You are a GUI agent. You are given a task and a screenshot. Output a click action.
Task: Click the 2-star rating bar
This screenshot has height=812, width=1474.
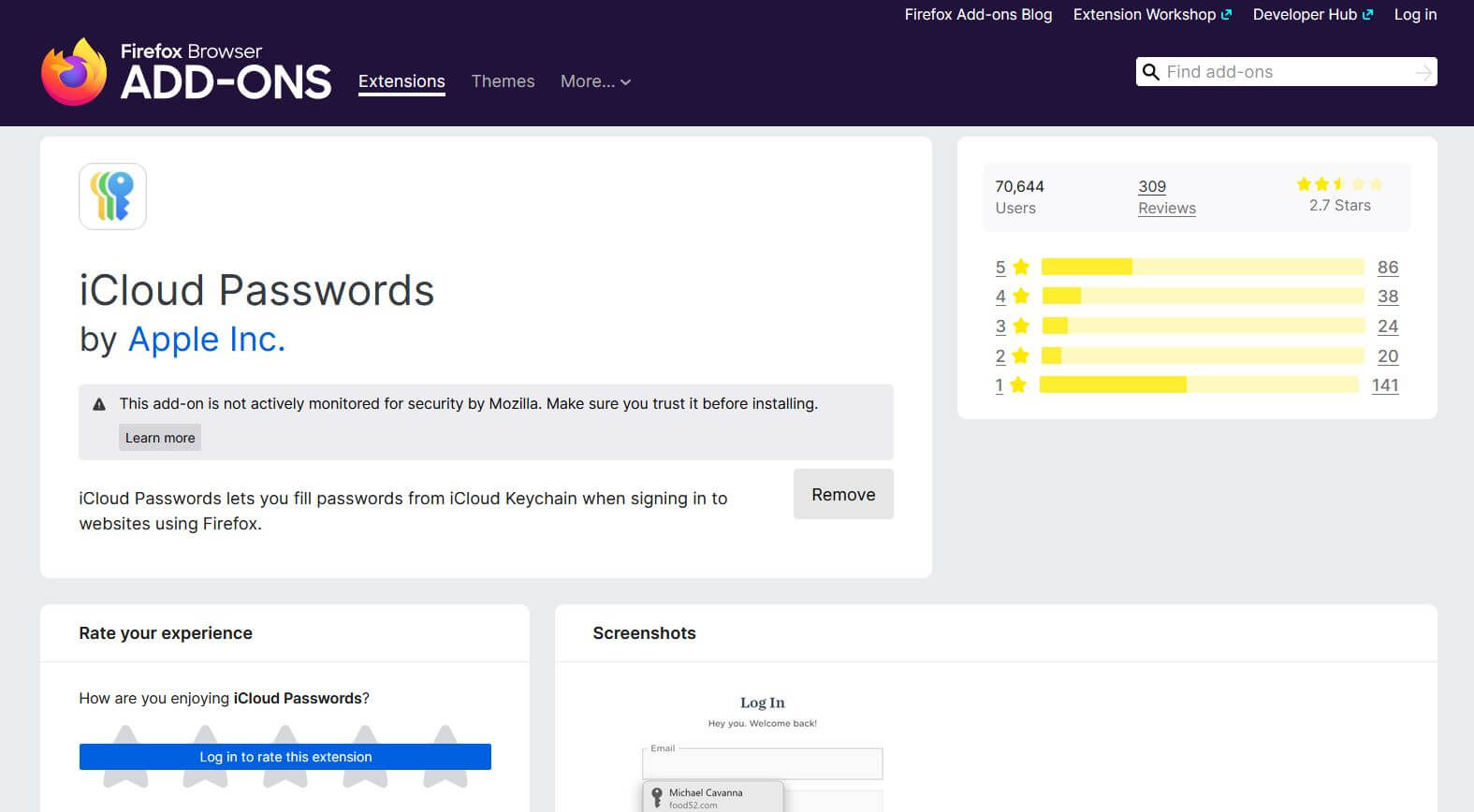point(1203,356)
